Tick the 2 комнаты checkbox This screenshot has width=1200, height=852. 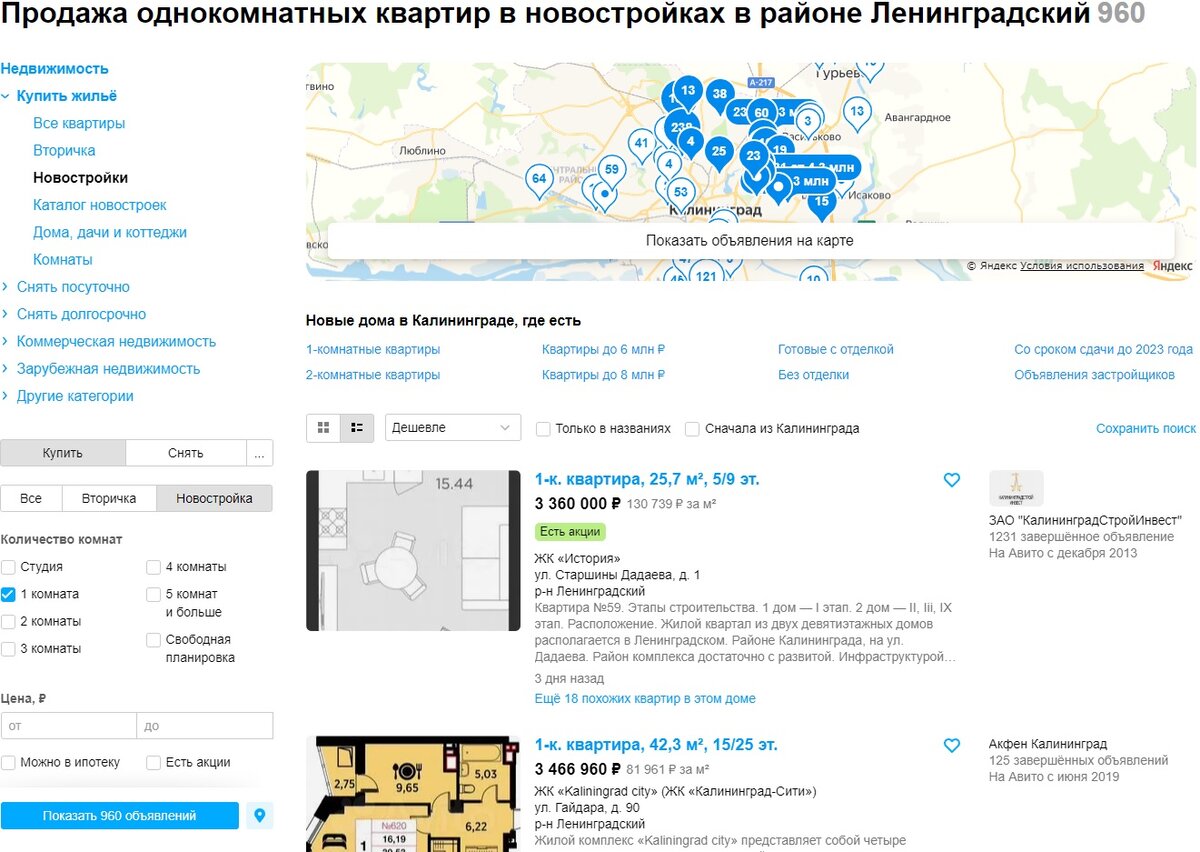tap(8, 621)
